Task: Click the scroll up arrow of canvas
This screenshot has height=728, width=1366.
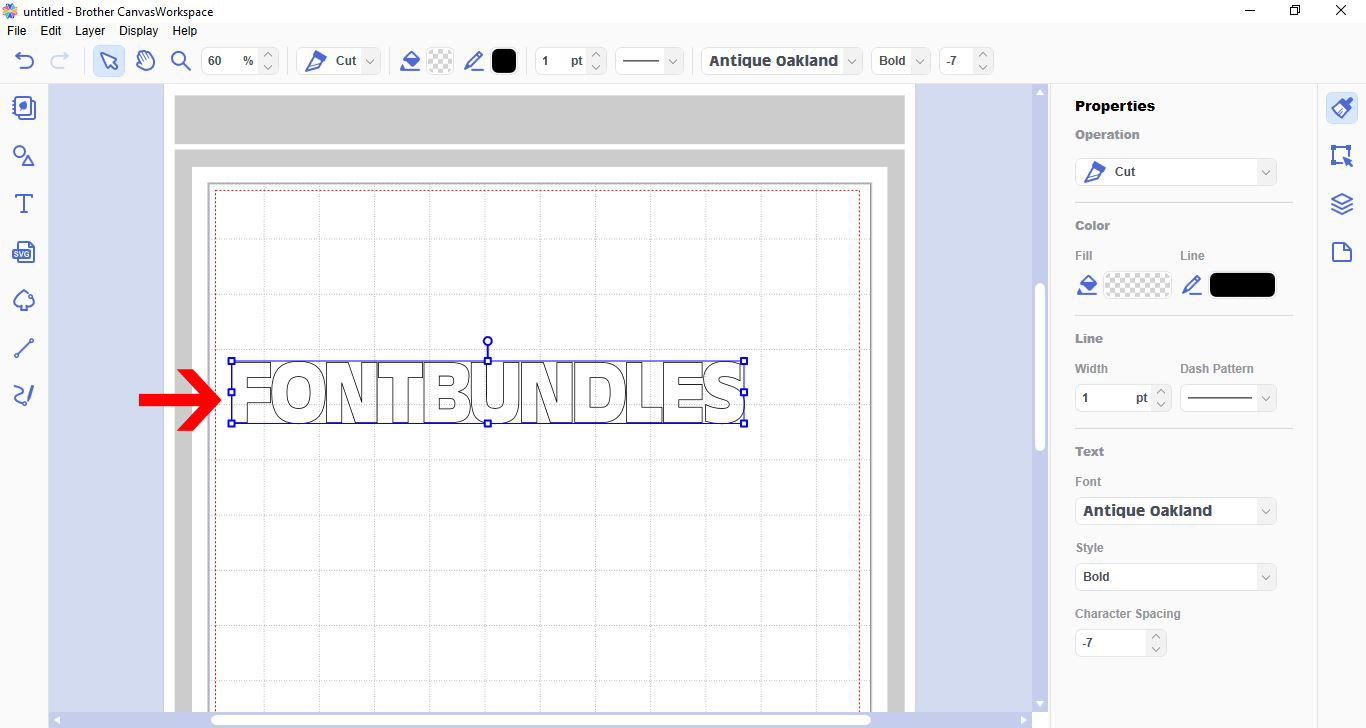Action: pos(1040,91)
